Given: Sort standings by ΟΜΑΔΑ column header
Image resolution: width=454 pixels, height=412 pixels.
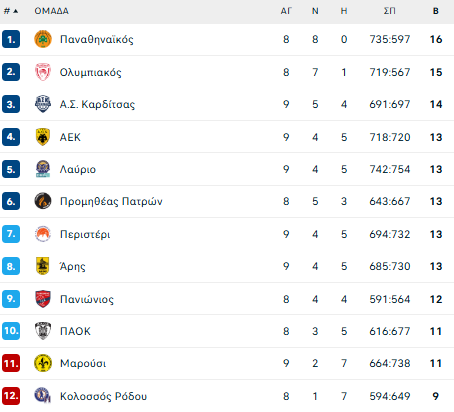Looking at the screenshot, I should point(52,11).
